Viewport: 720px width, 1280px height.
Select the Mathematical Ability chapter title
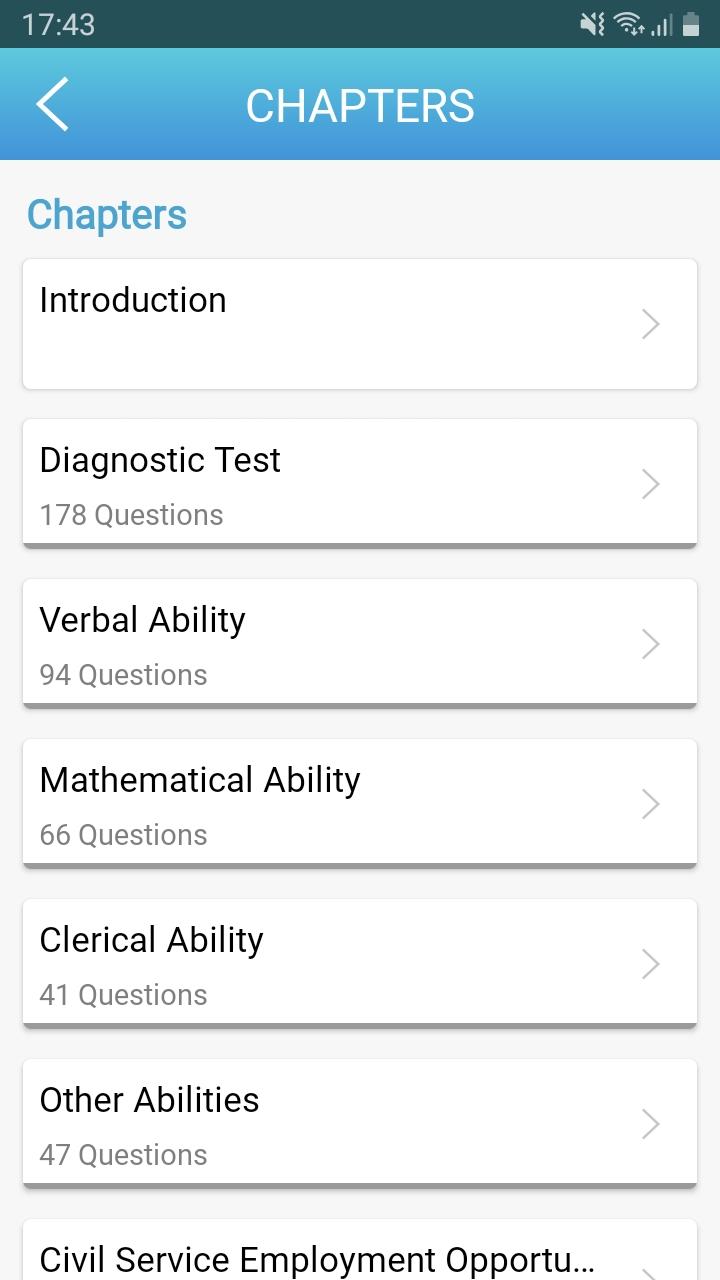tap(200, 780)
